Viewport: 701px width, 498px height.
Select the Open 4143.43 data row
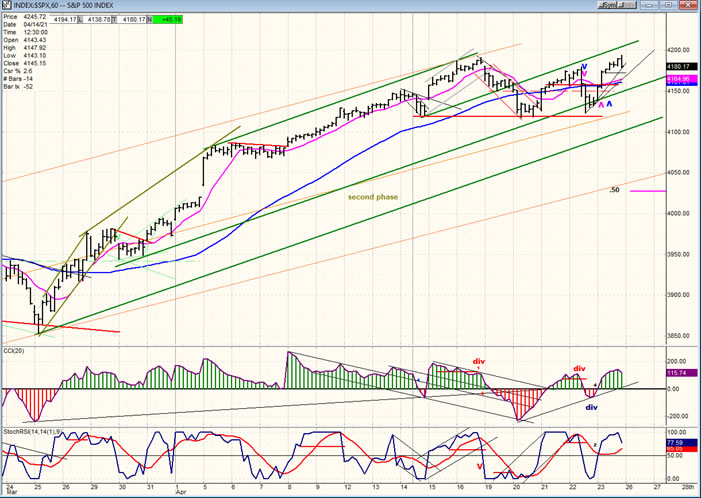coord(25,40)
